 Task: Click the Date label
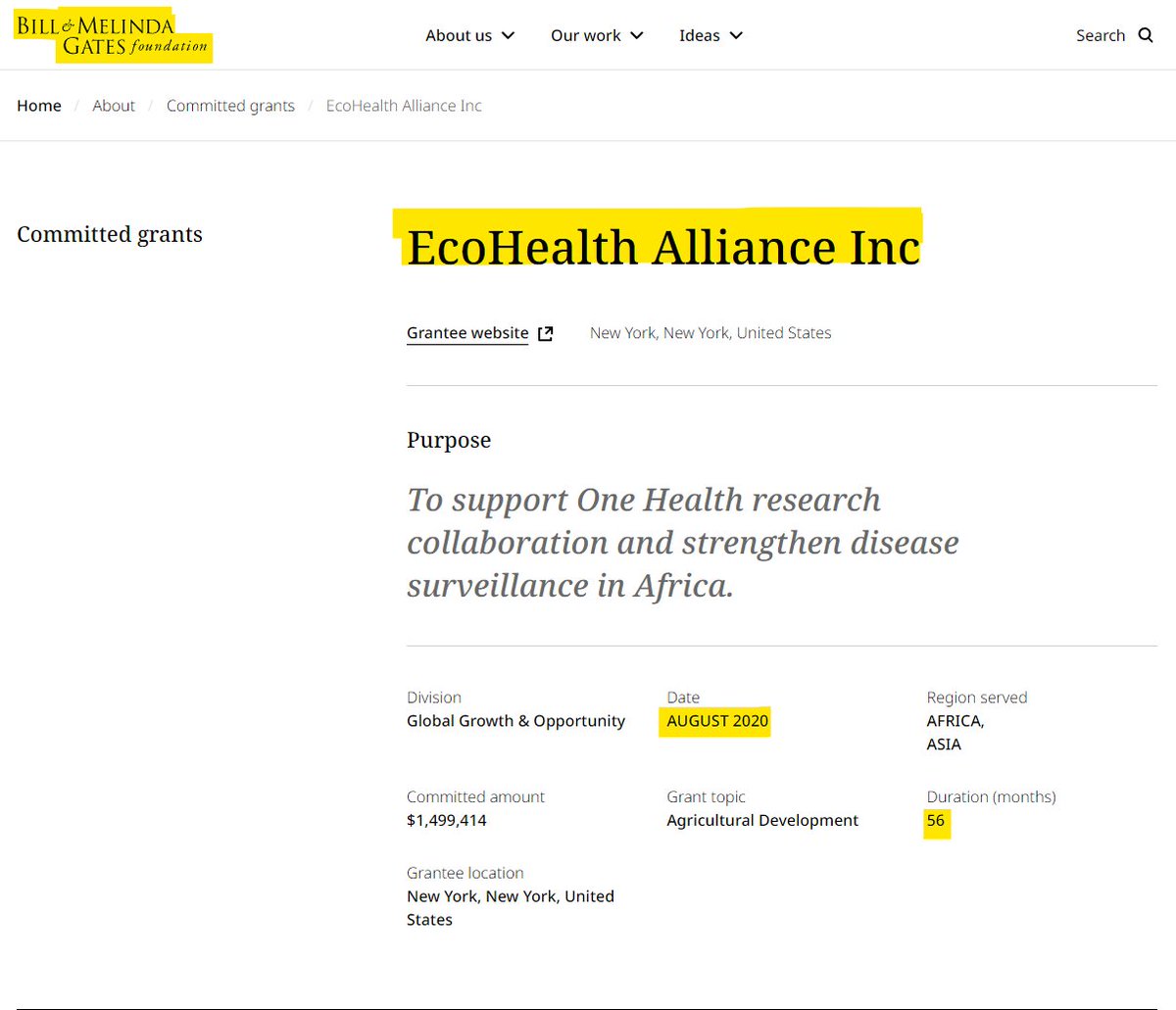pyautogui.click(x=683, y=697)
